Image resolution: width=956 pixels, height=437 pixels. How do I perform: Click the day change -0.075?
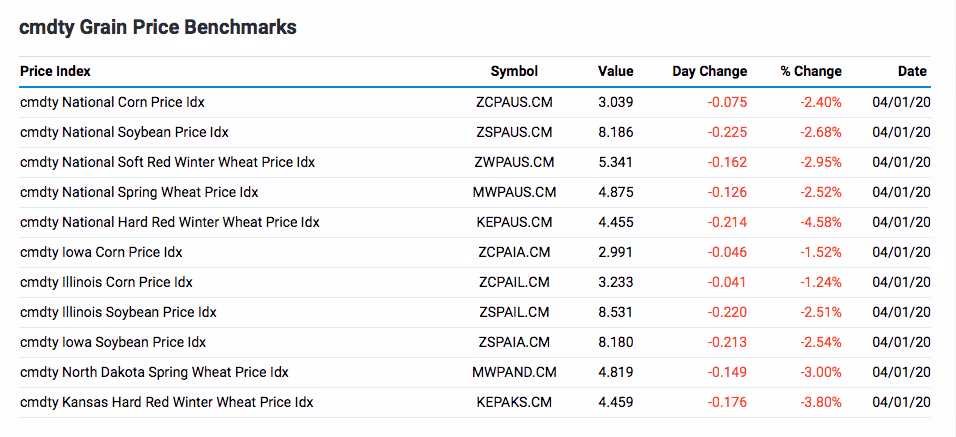coord(727,102)
